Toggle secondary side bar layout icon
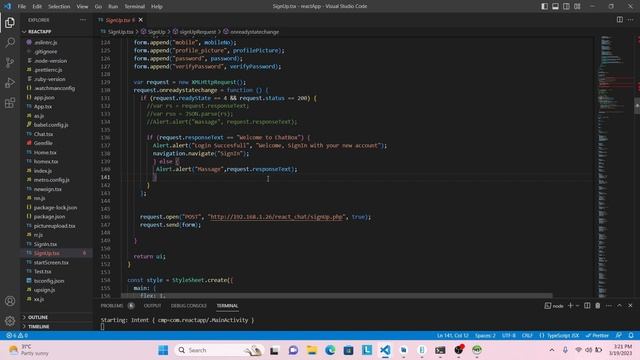Image resolution: width=640 pixels, height=360 pixels. 566,6
